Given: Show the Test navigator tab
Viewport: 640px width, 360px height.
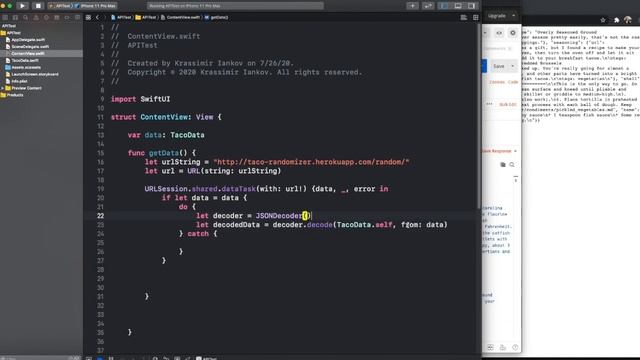Looking at the screenshot, I should point(46,18).
